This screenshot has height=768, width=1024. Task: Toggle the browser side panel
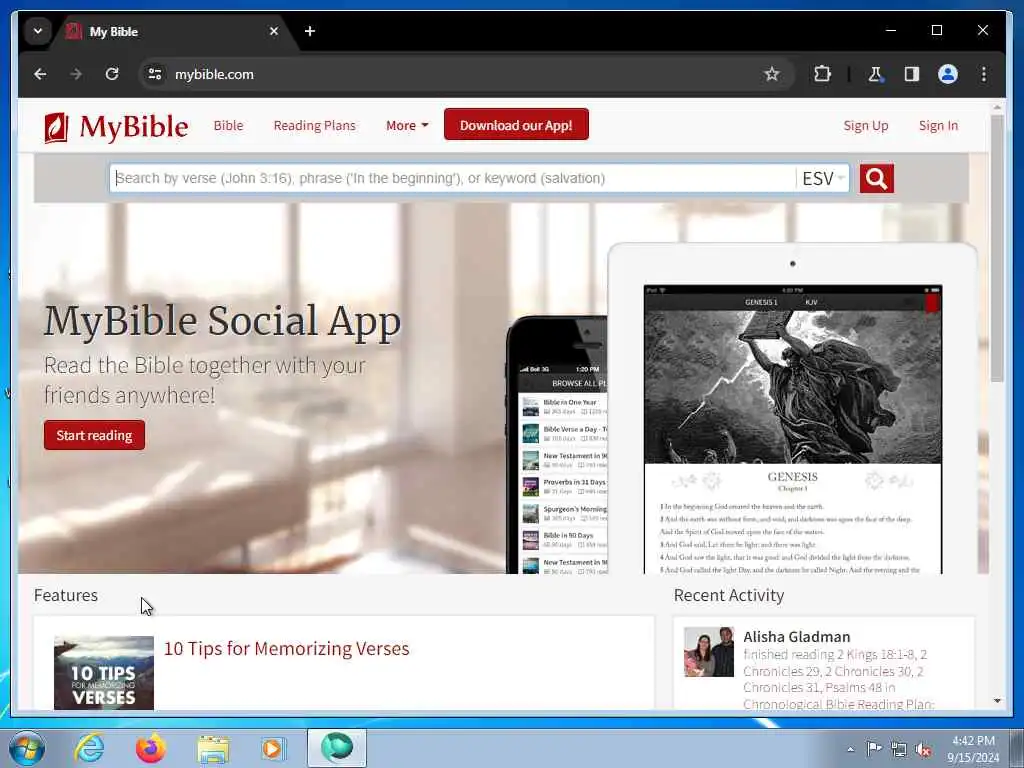coord(912,74)
